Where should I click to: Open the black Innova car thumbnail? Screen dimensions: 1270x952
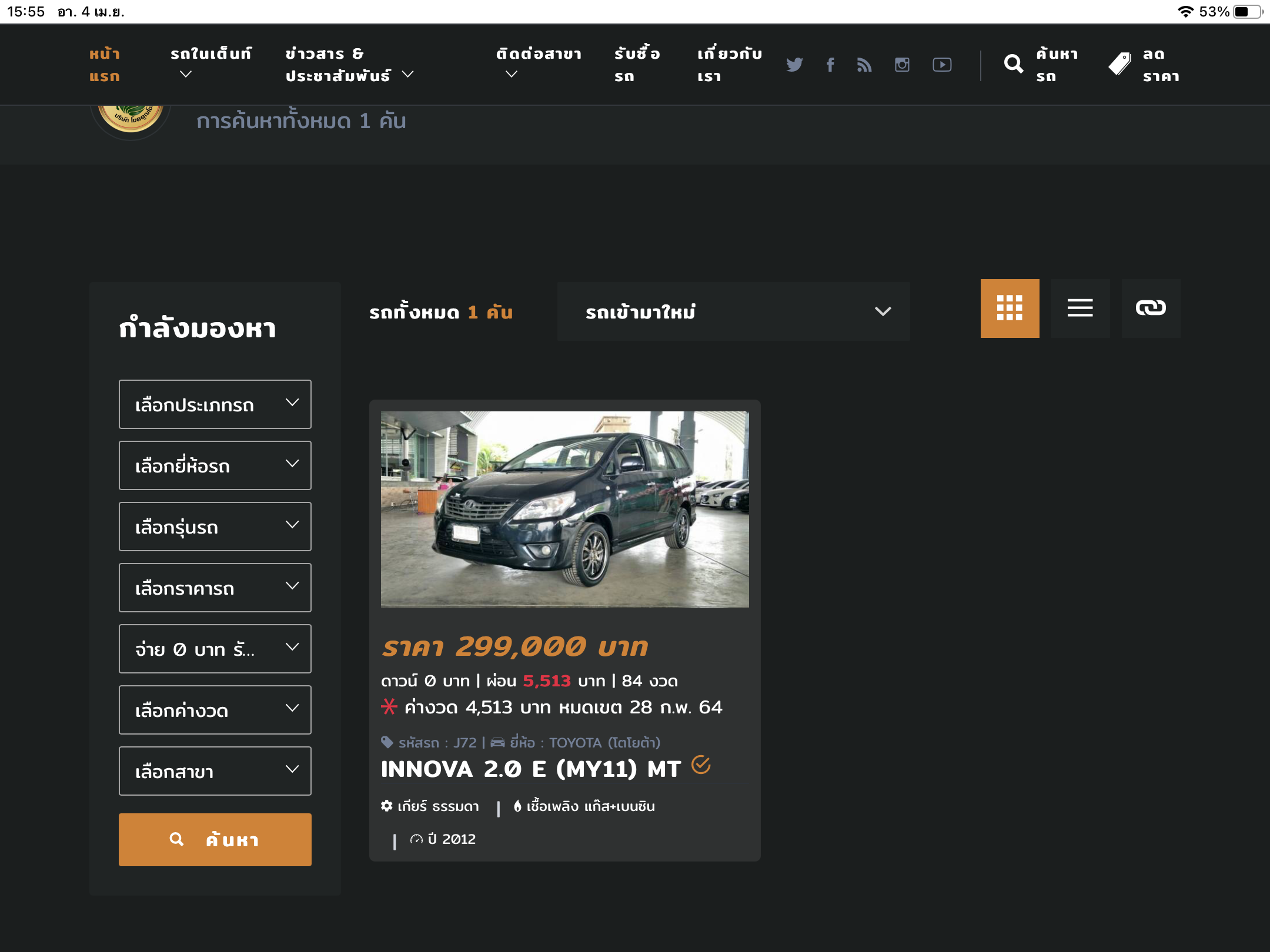tap(564, 509)
